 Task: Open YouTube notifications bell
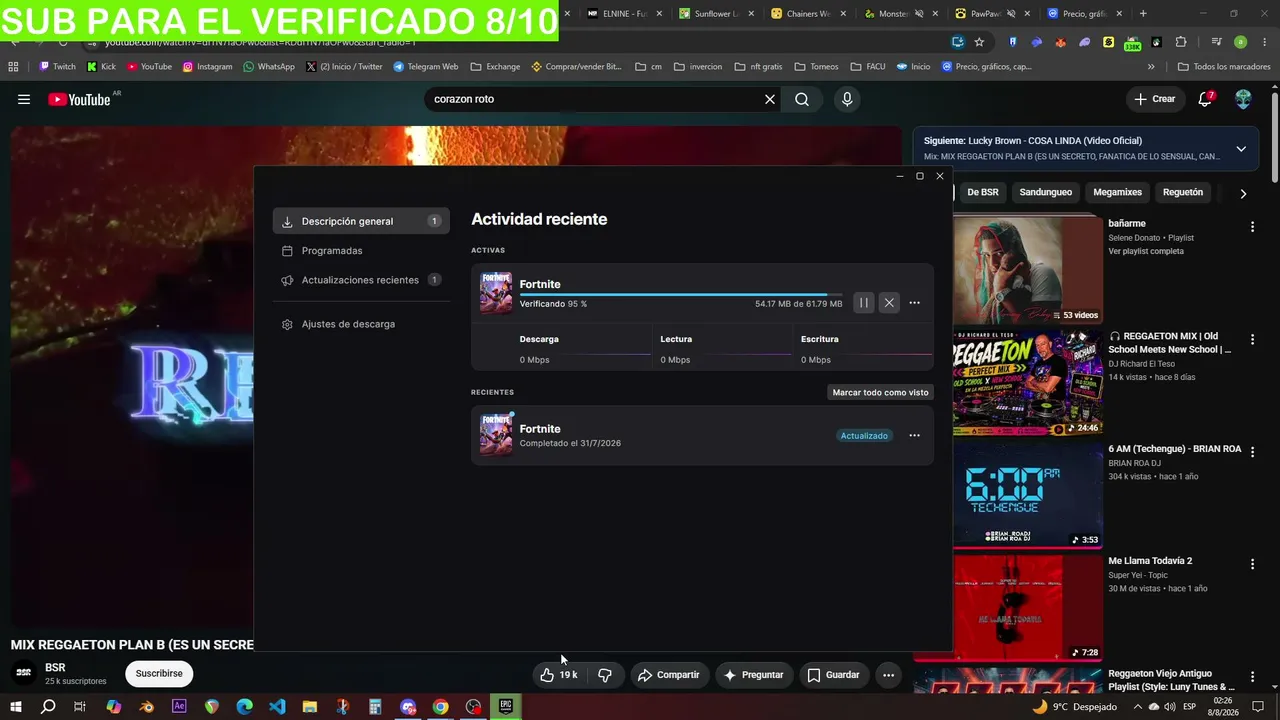click(1205, 99)
